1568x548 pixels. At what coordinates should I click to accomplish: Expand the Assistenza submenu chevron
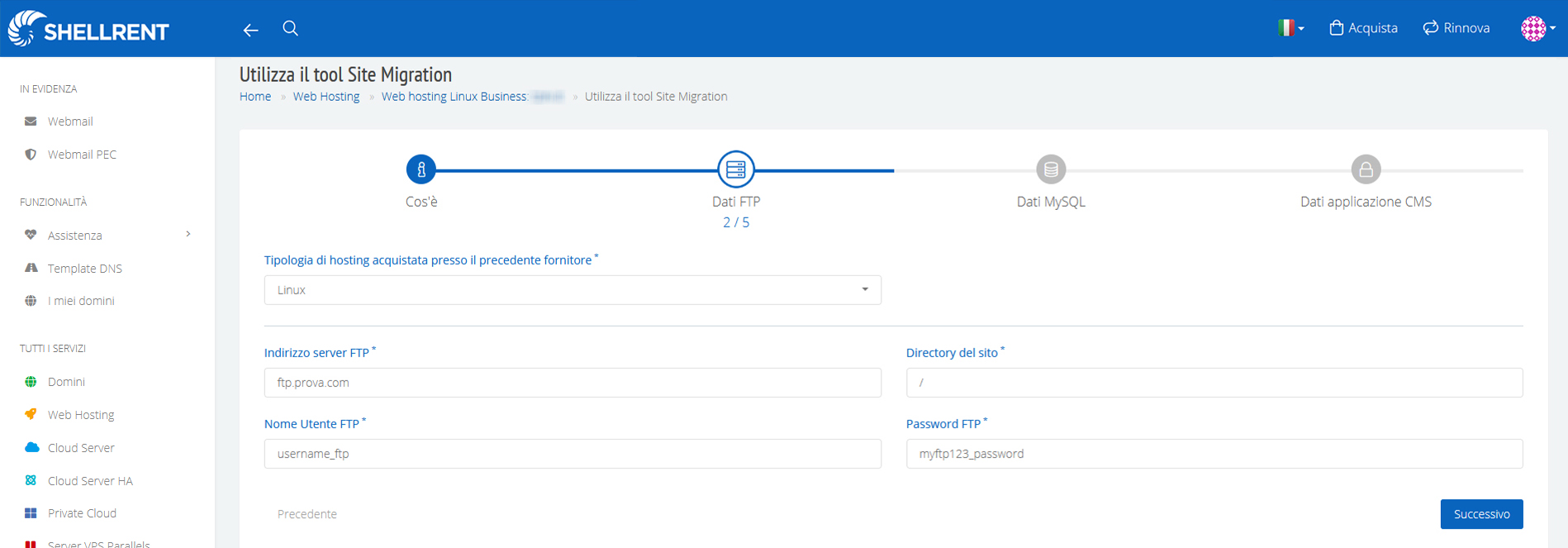188,235
